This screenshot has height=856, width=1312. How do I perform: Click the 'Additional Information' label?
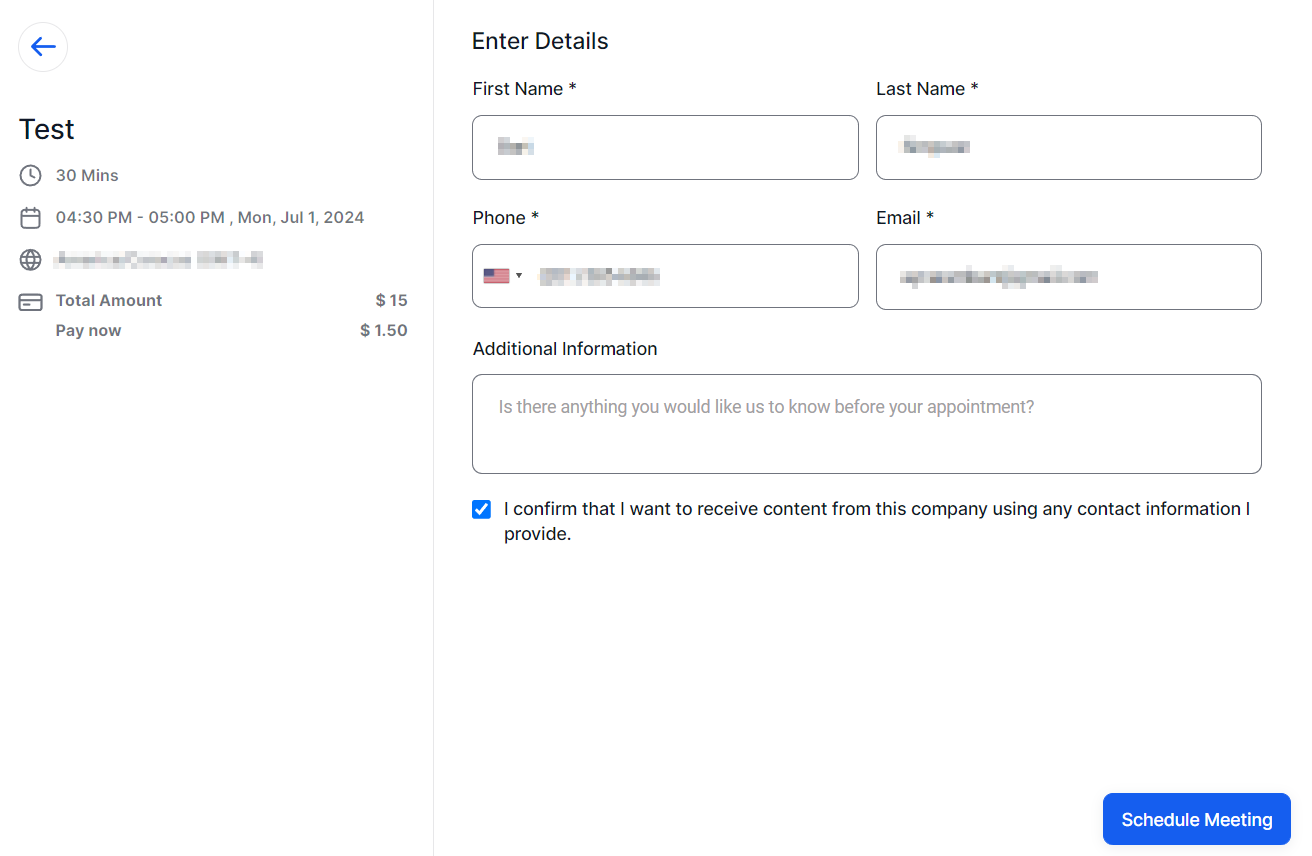(x=565, y=349)
